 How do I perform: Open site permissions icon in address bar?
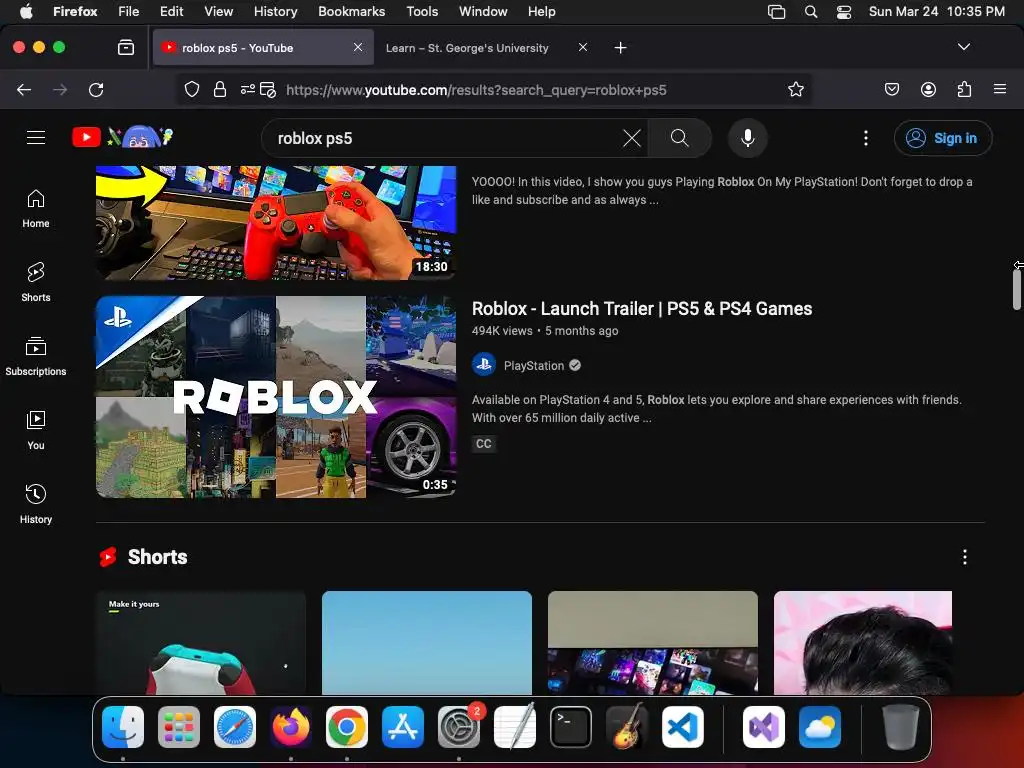(248, 89)
